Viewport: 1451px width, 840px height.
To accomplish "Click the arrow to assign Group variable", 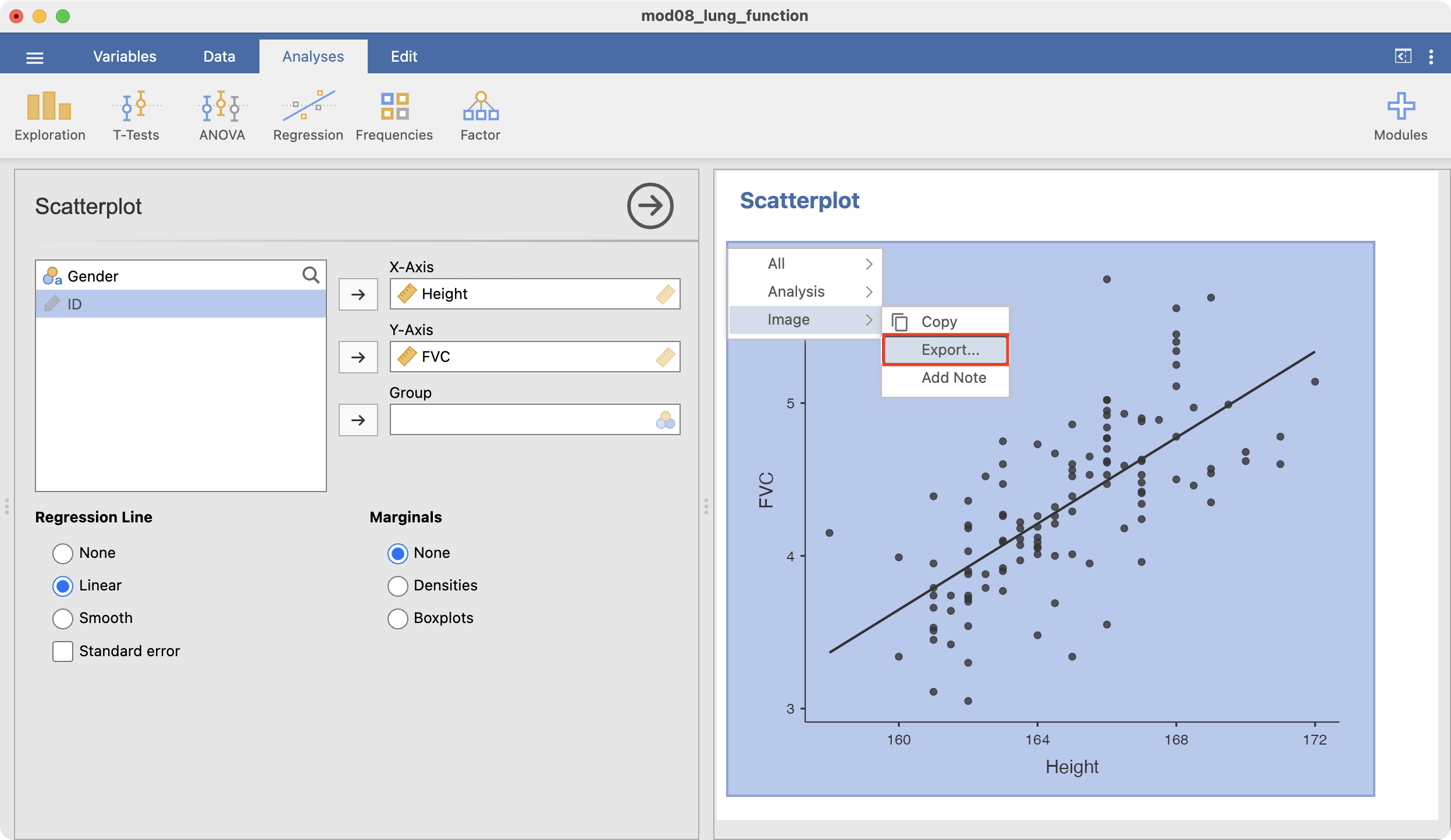I will pyautogui.click(x=358, y=419).
